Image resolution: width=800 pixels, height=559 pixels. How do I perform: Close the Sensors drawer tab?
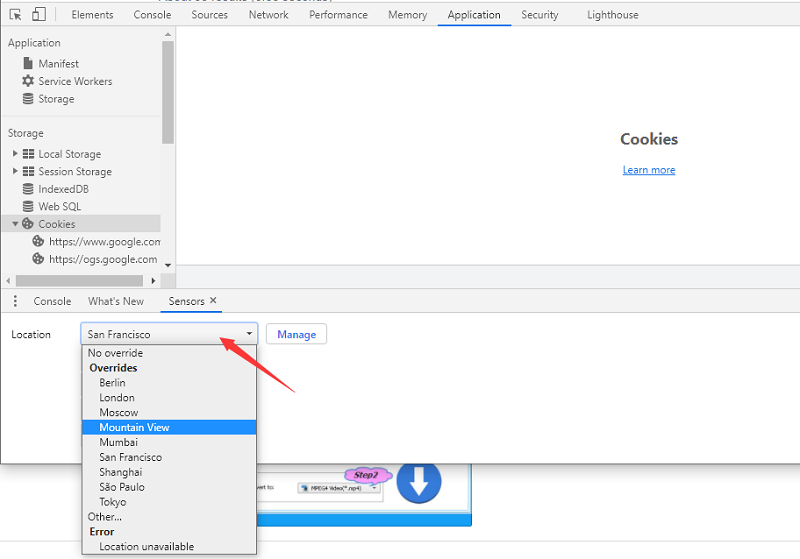[213, 301]
